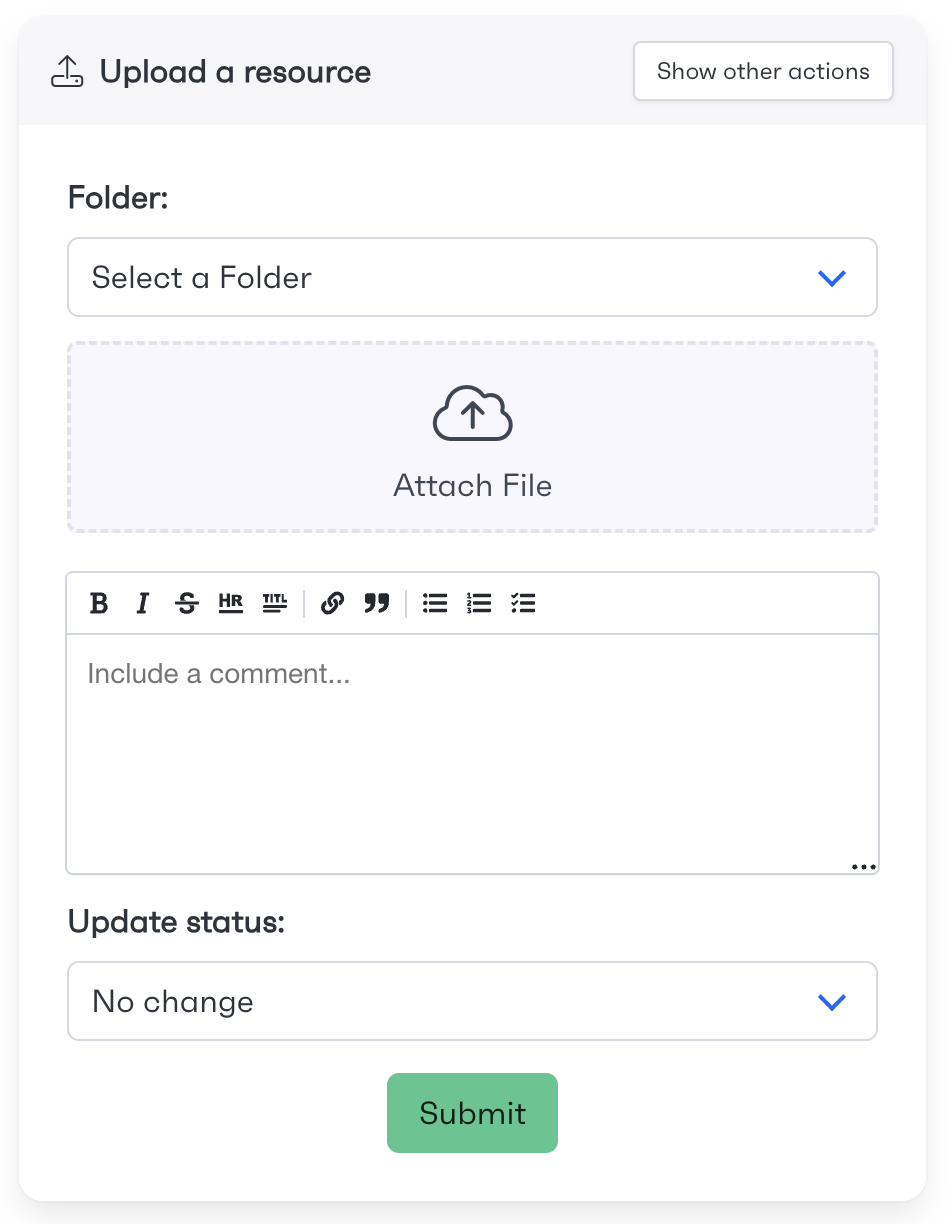Image resolution: width=950 pixels, height=1224 pixels.
Task: Click the No change chevron arrow
Action: tap(832, 1002)
